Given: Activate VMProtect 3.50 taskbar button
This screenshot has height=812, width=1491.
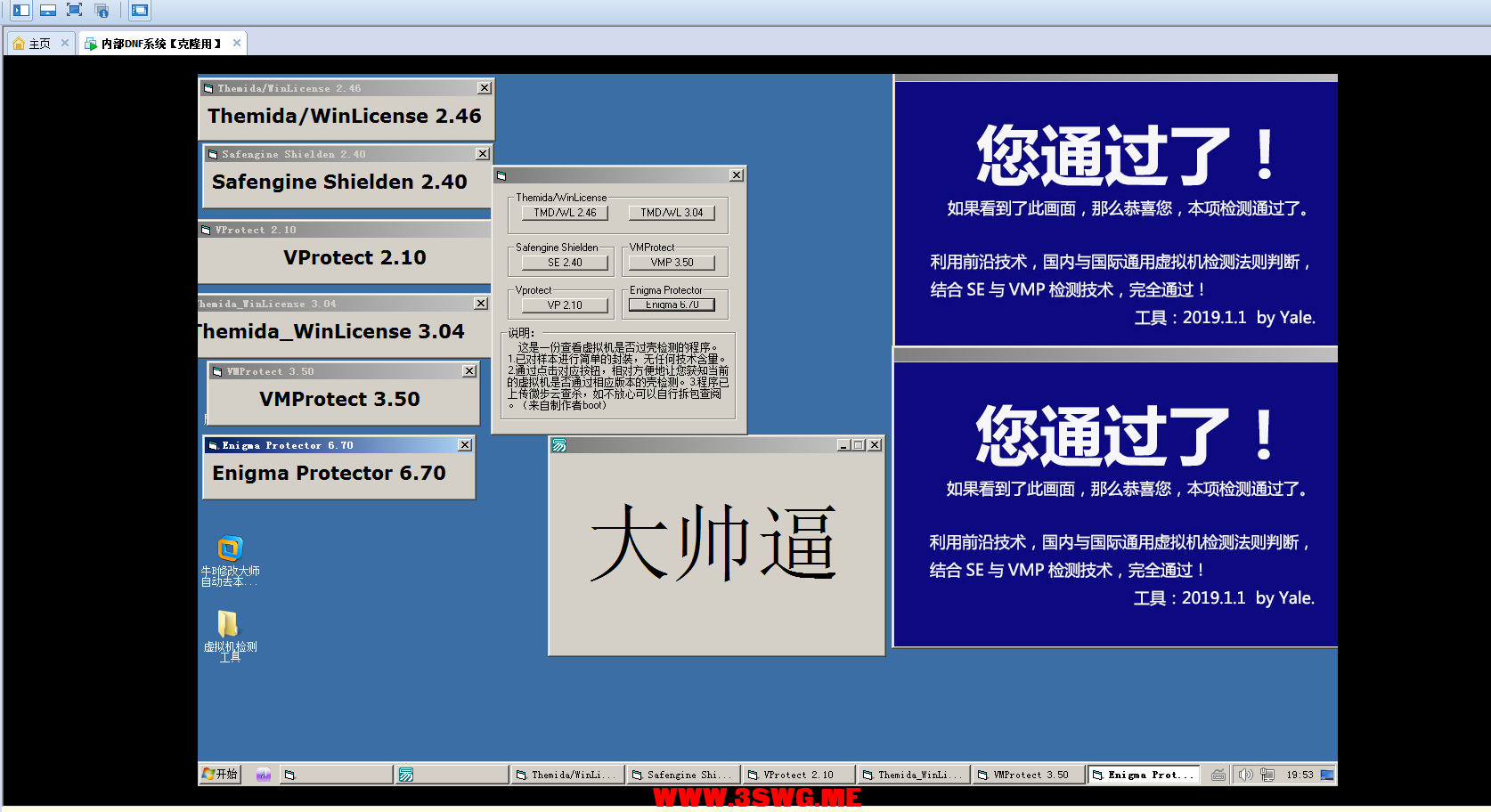Looking at the screenshot, I should coord(1029,775).
